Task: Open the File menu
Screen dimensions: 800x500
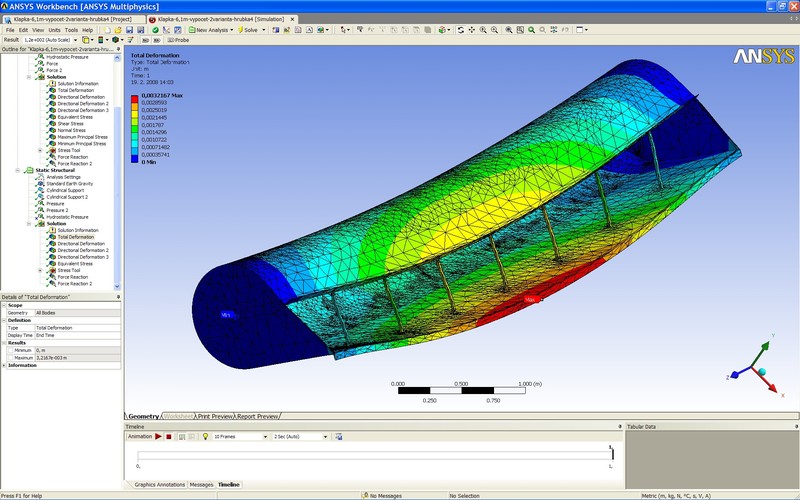Action: 10,30
